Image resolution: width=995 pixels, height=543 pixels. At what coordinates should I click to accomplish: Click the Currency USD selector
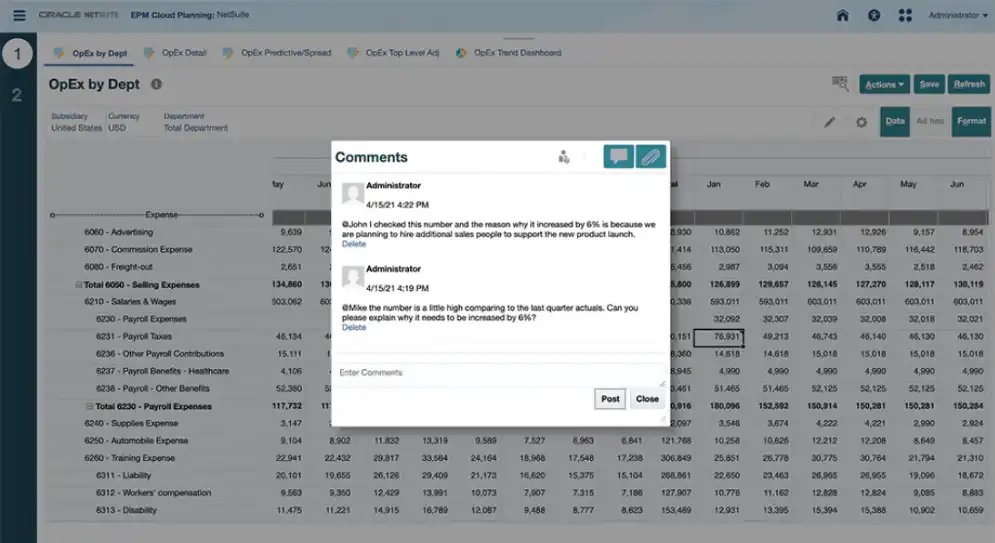click(123, 122)
